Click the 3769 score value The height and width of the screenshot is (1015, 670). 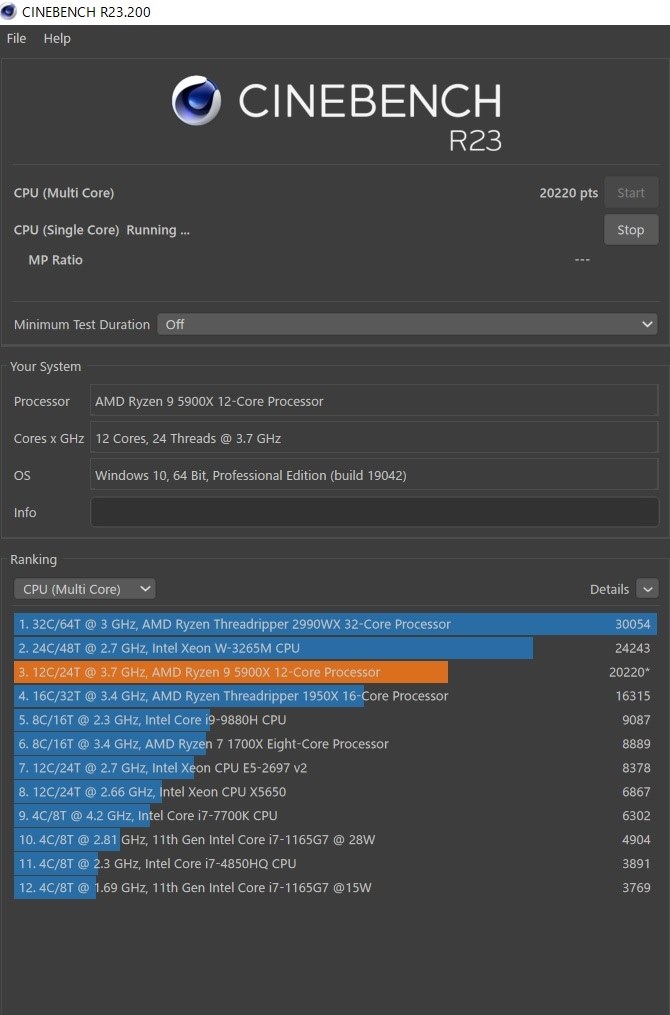(636, 887)
